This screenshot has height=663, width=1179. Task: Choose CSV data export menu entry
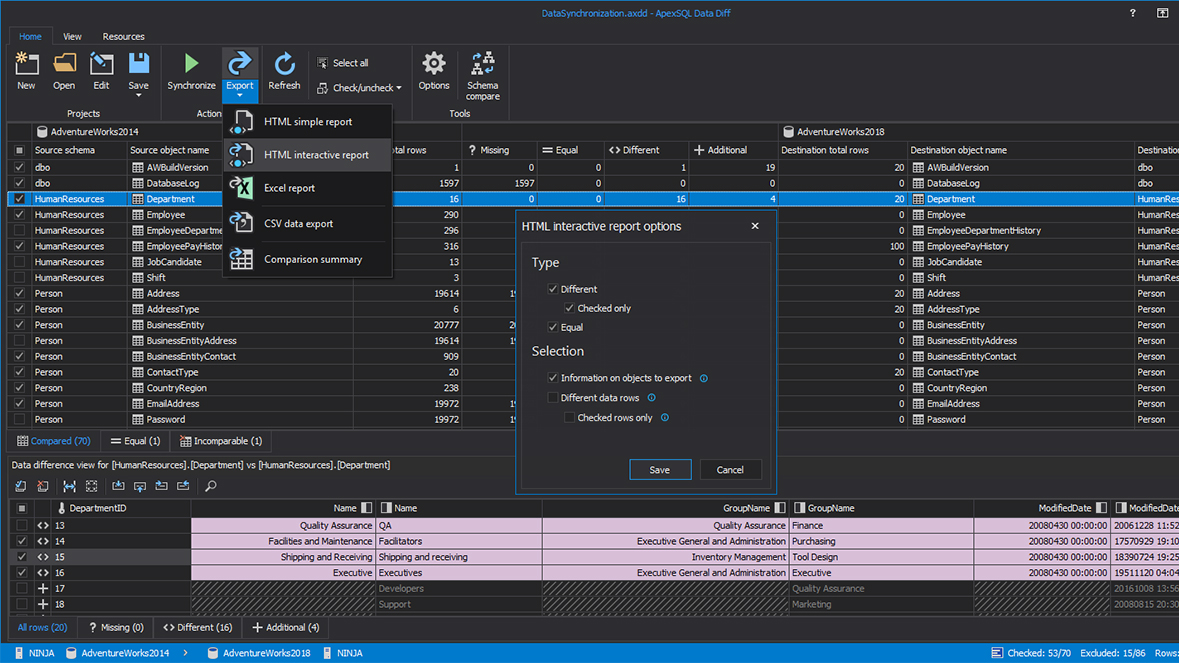click(308, 223)
